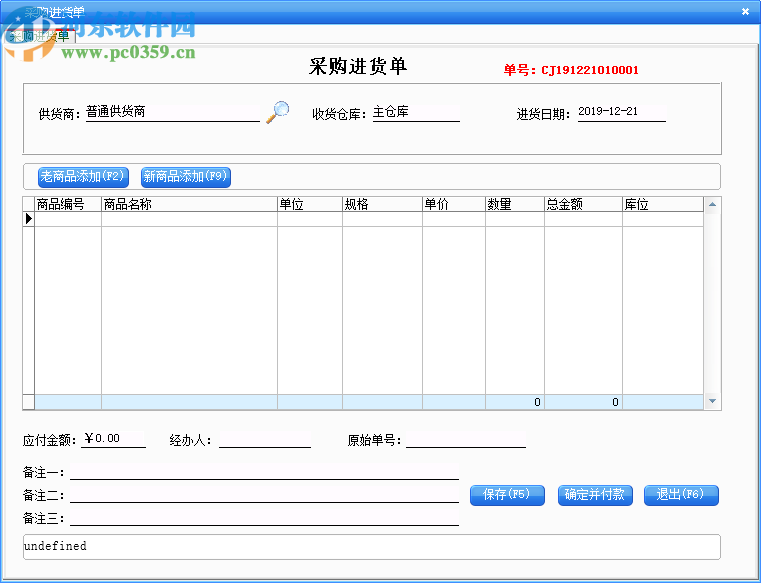Click the 商品名称 column header
This screenshot has width=761, height=583.
(189, 204)
